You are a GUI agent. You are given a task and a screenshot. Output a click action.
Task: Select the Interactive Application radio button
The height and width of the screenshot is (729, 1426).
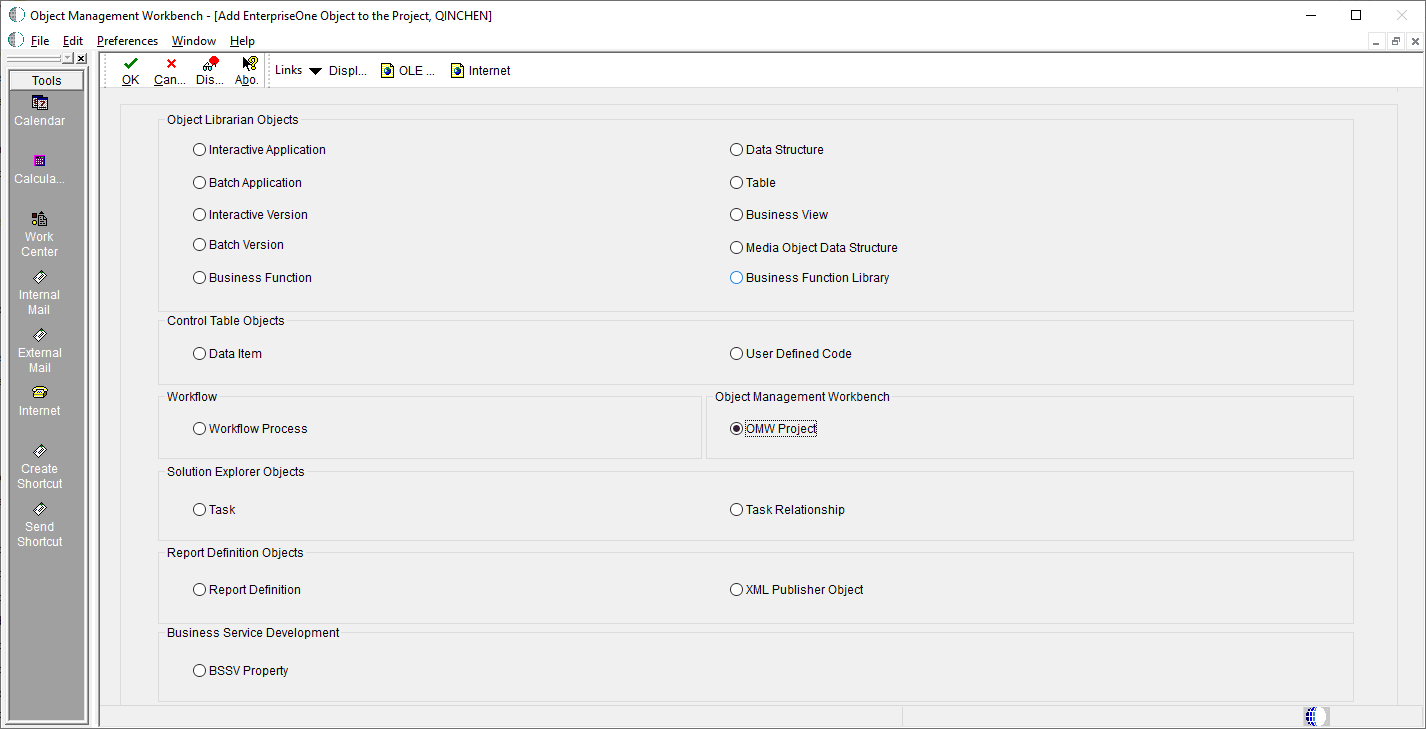199,150
